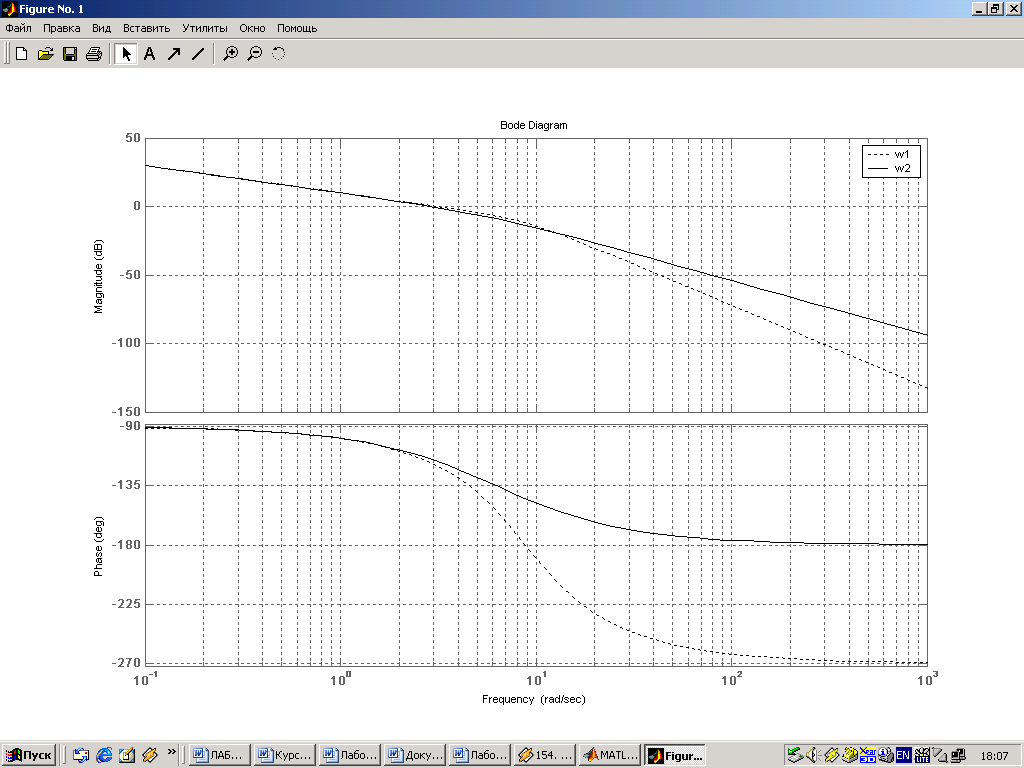Select the Insert Text 'A' tool
Image resolution: width=1024 pixels, height=768 pixels.
[x=150, y=54]
